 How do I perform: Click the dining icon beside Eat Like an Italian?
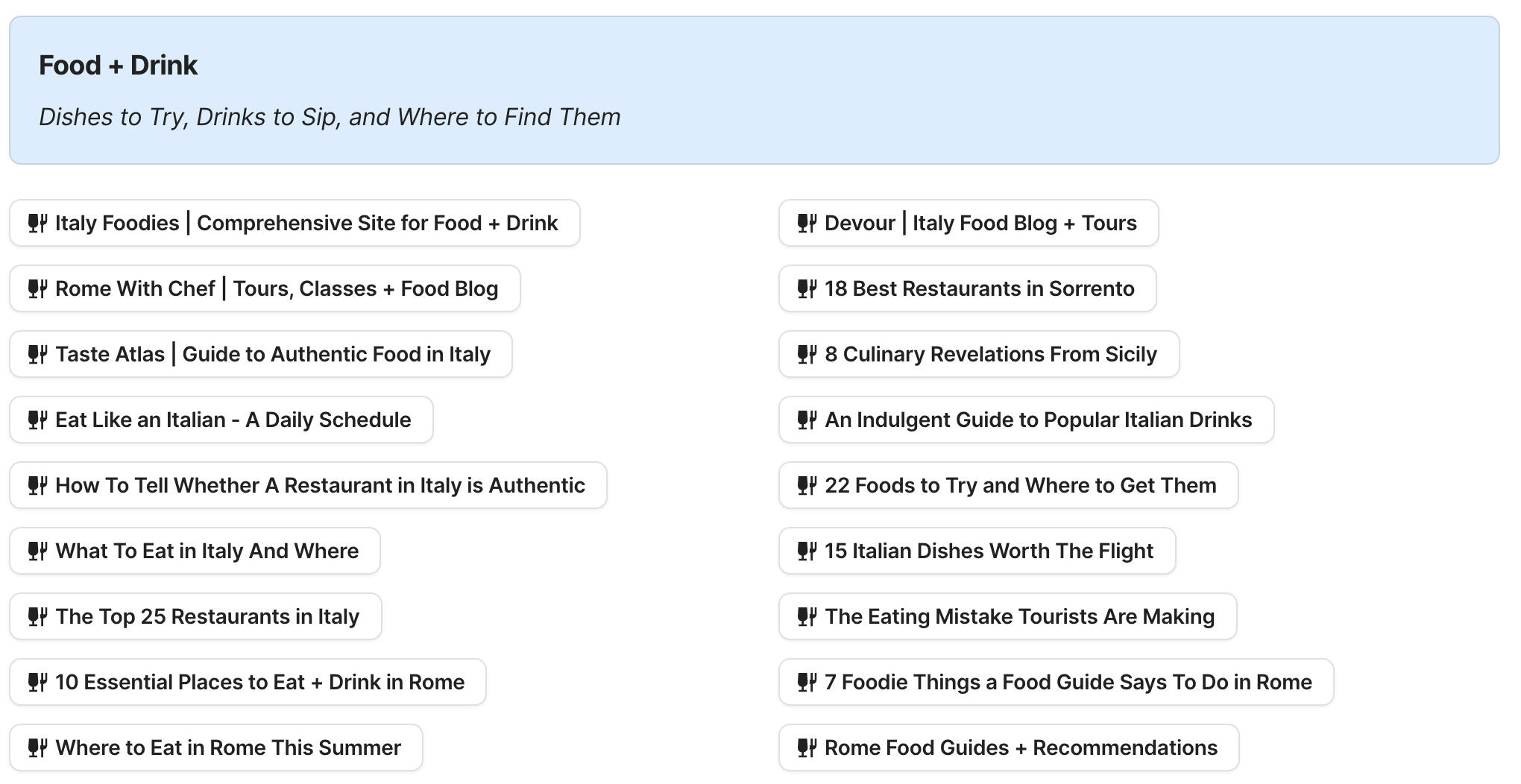(38, 420)
